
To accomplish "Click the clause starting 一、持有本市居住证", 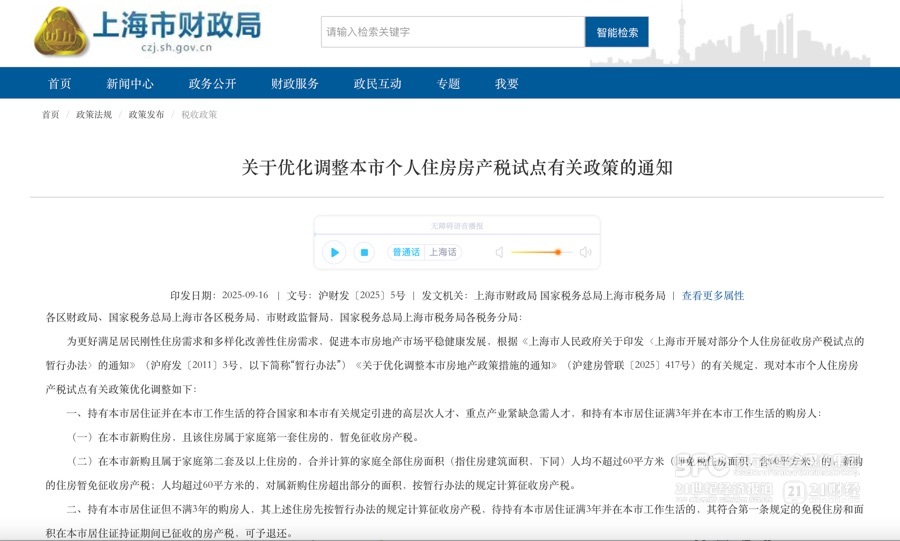I will click(x=444, y=413).
